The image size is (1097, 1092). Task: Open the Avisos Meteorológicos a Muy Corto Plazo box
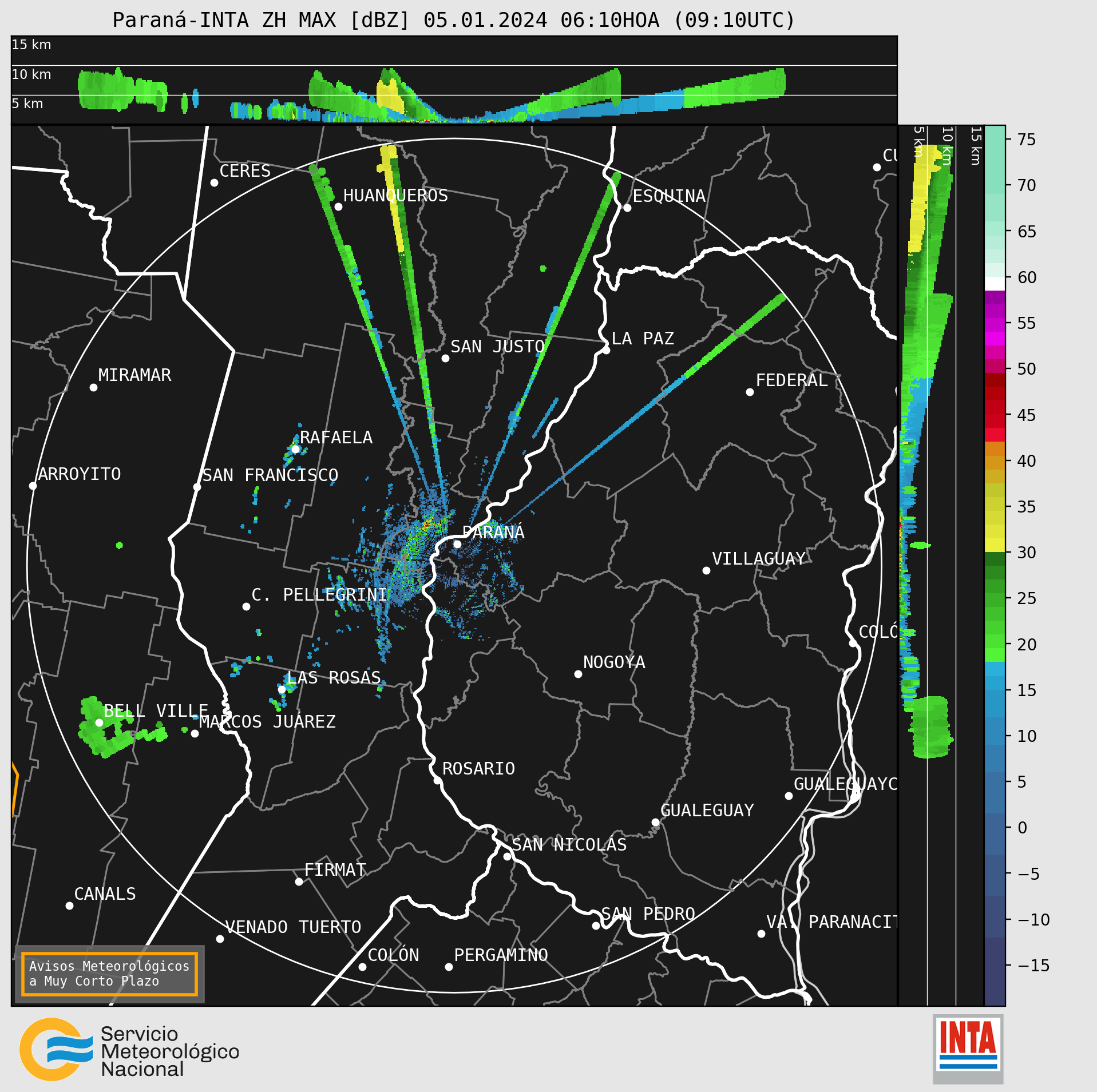(109, 974)
